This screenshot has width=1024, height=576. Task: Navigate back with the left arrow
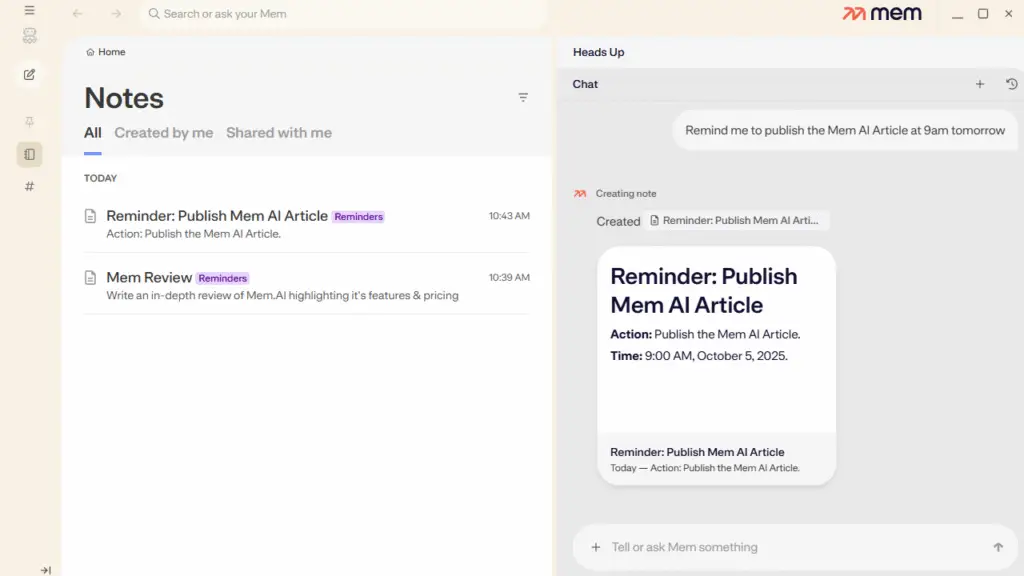pos(78,14)
